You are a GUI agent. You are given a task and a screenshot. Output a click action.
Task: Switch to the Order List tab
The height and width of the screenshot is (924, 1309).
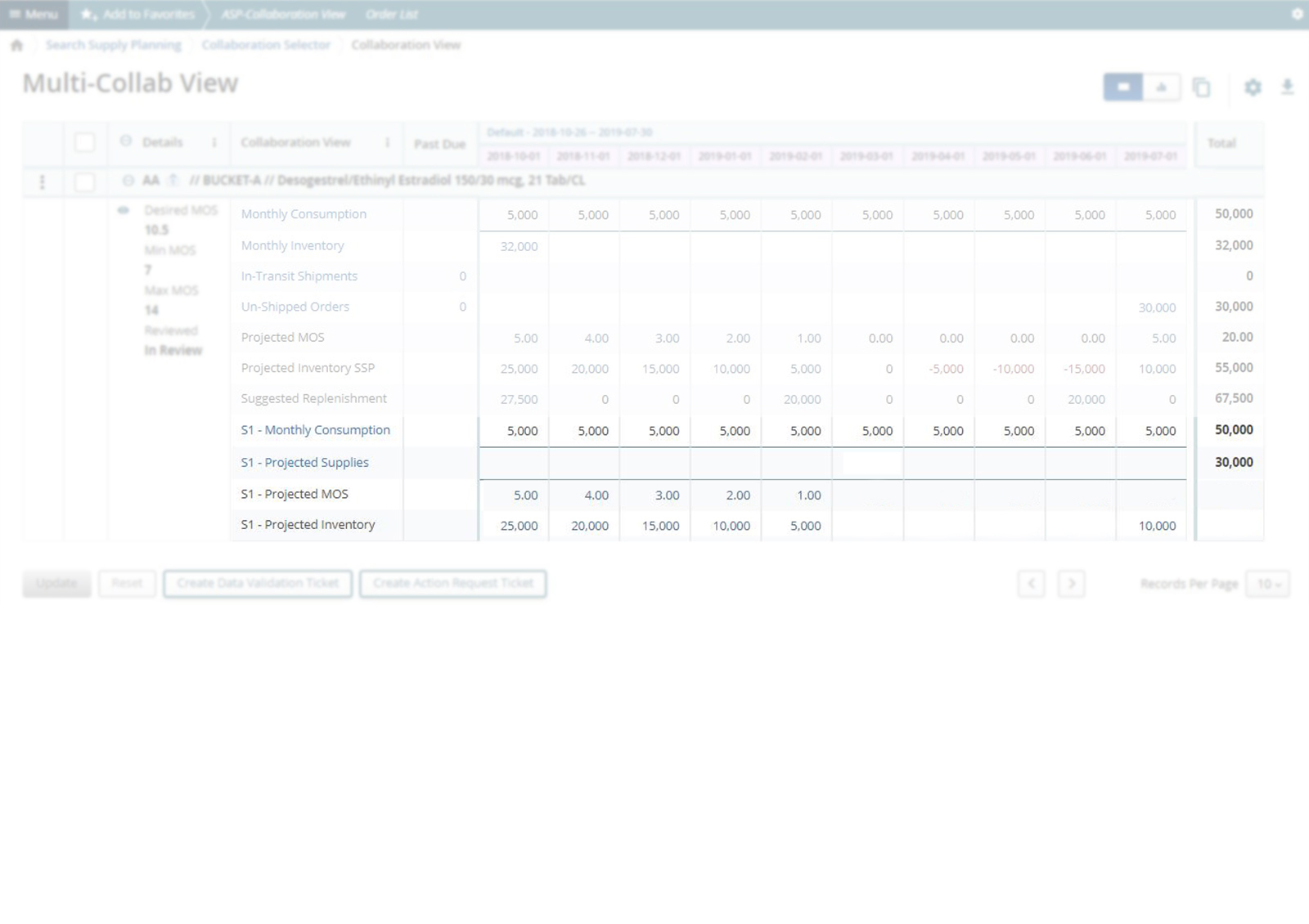click(x=391, y=14)
